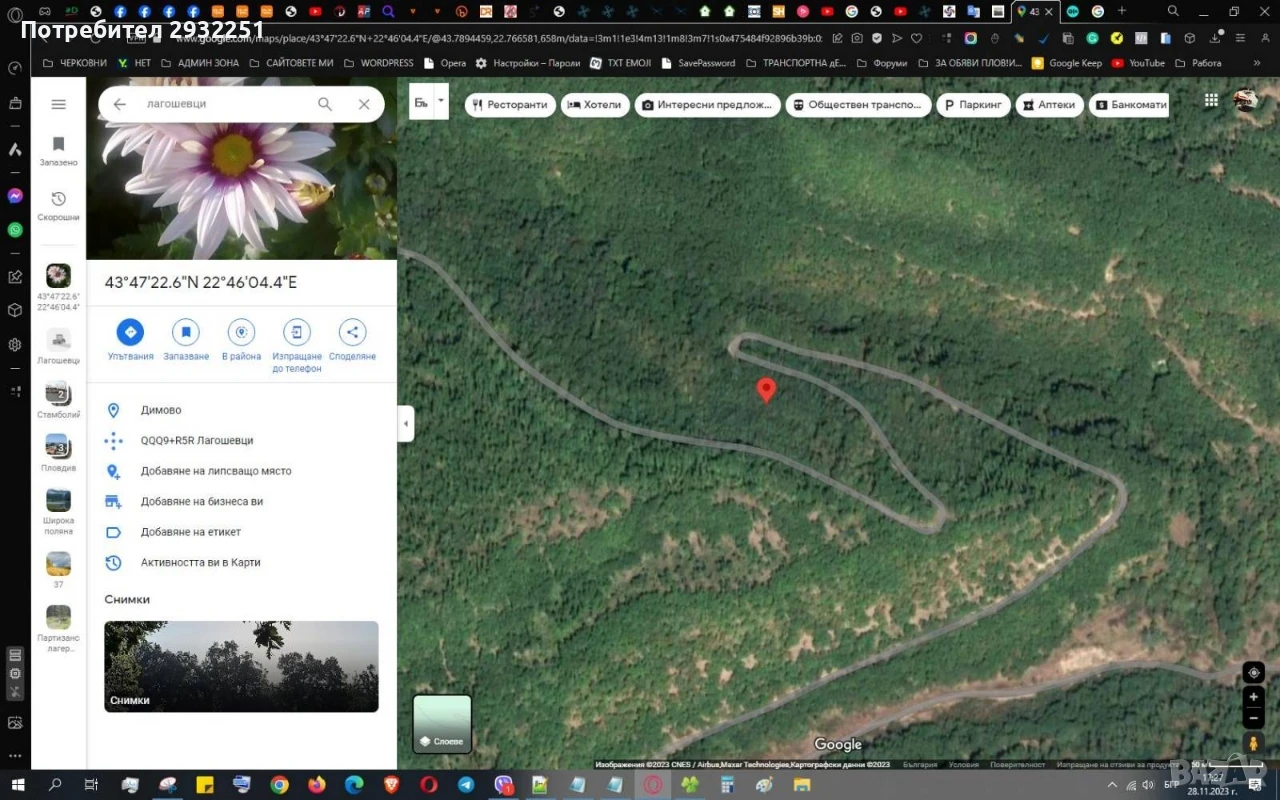The width and height of the screenshot is (1280, 800).
Task: Filter map by Parking (Паркинг)
Action: [x=972, y=105]
